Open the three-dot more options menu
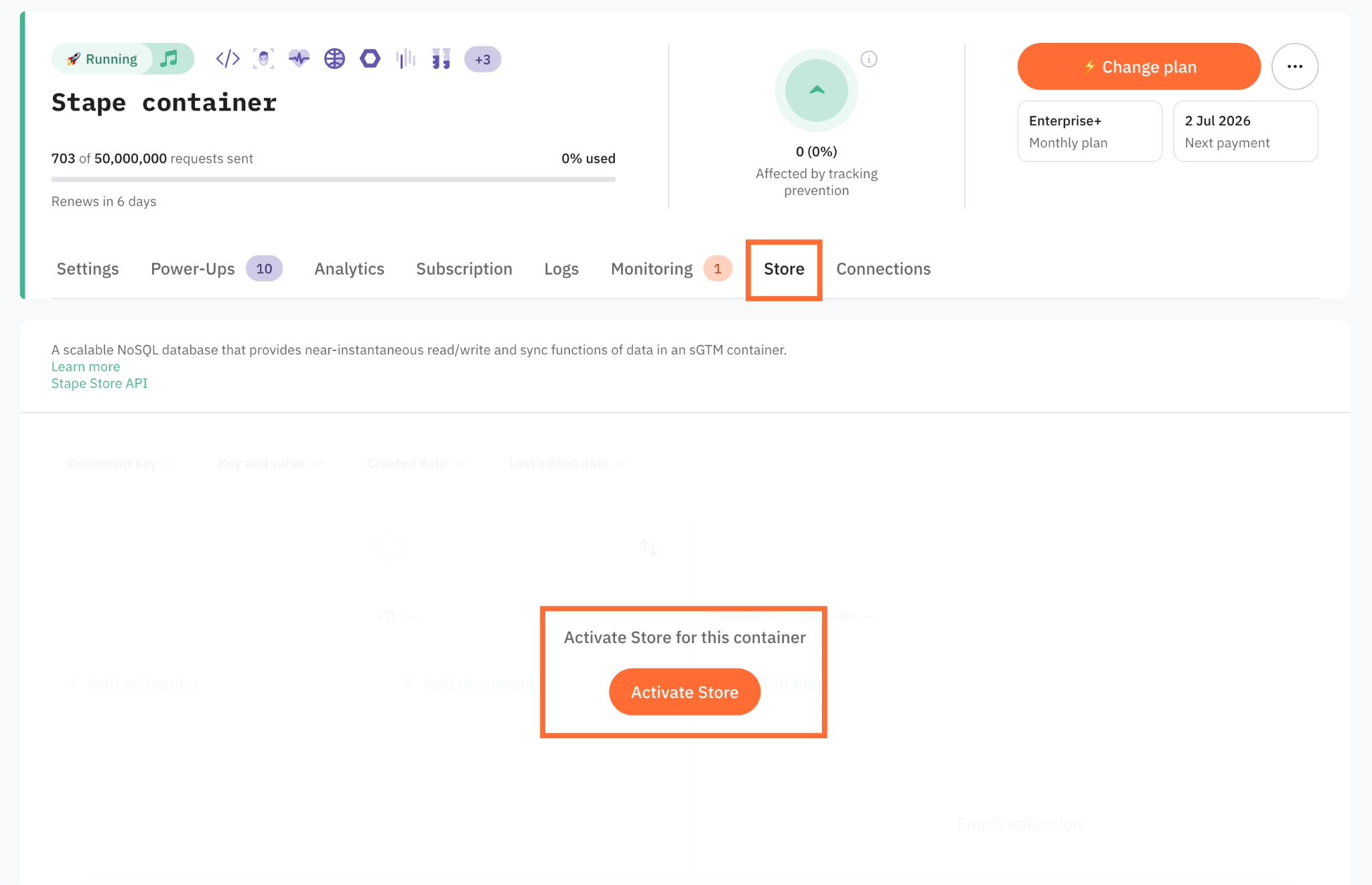 (x=1295, y=66)
